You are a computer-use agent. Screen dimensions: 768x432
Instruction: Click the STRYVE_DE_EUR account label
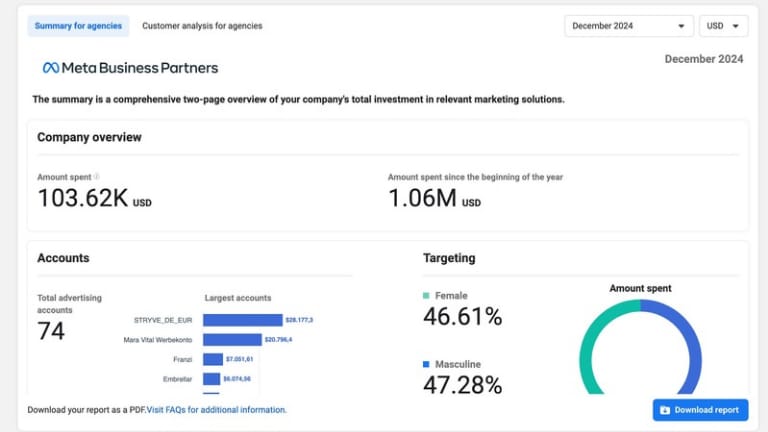click(163, 320)
